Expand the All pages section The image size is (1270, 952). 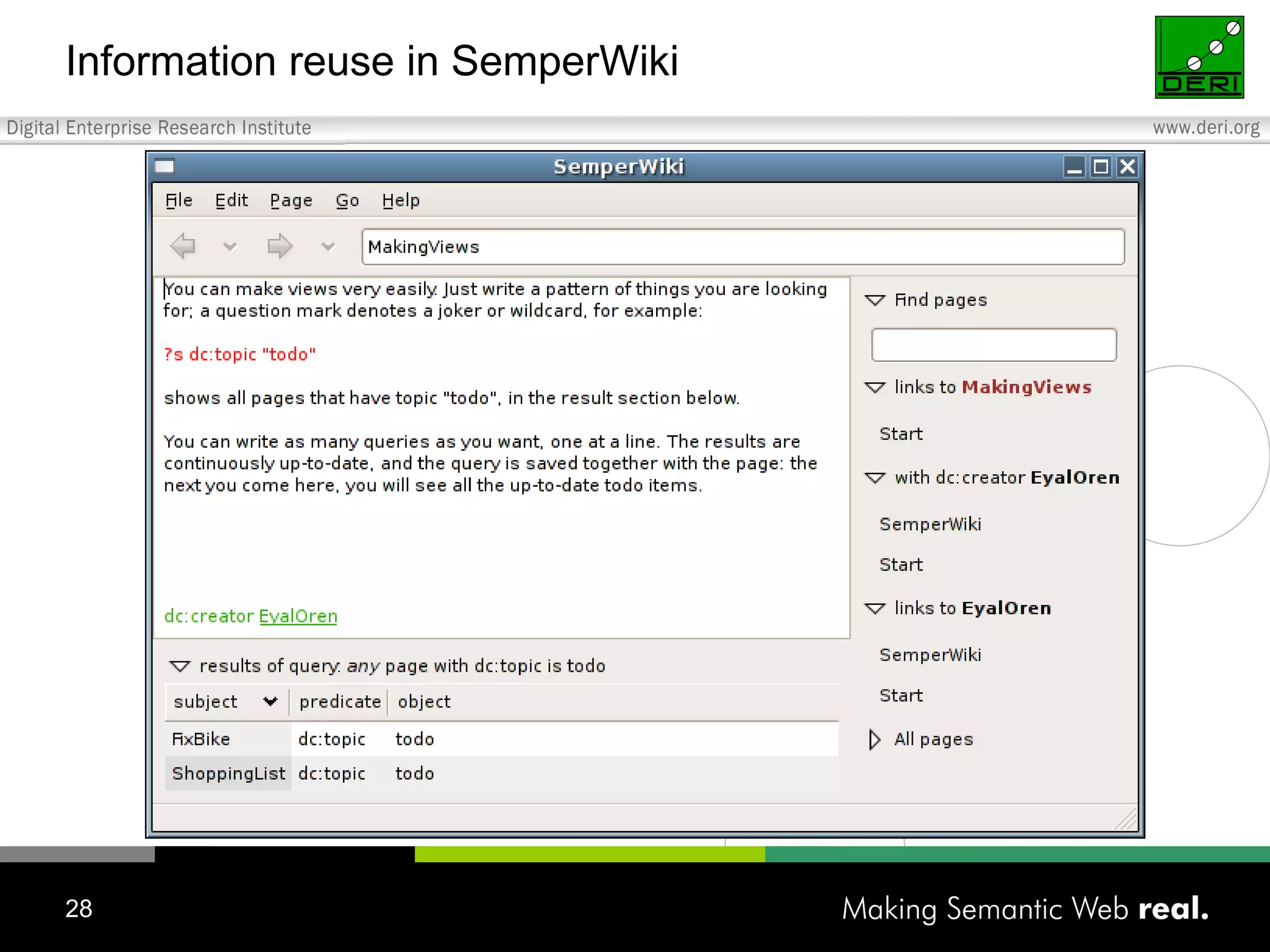[x=874, y=739]
